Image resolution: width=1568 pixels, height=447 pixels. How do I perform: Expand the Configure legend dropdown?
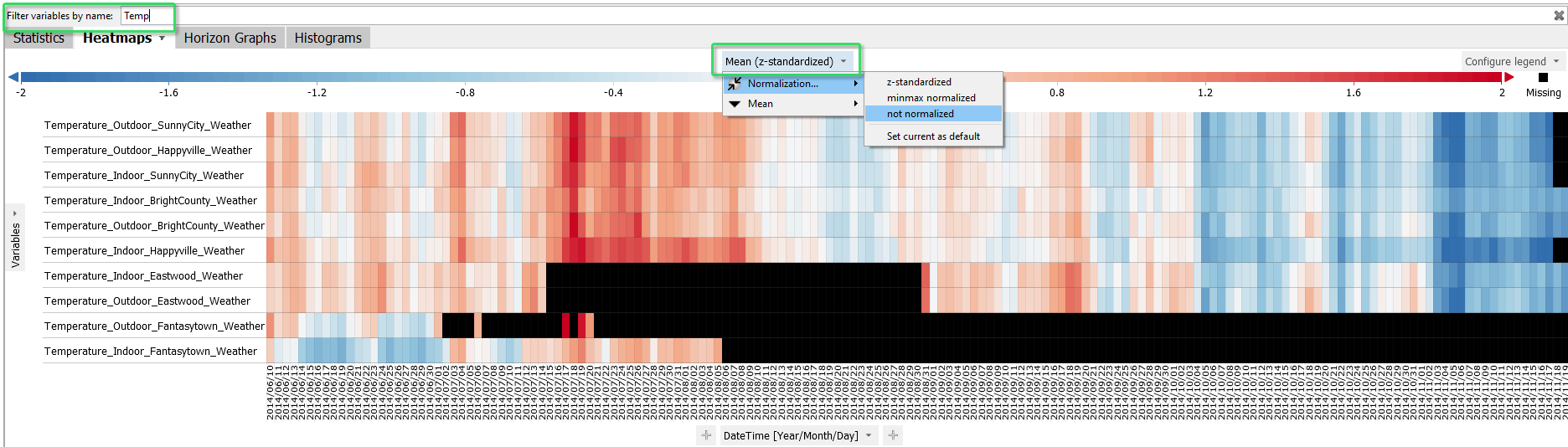click(1511, 61)
